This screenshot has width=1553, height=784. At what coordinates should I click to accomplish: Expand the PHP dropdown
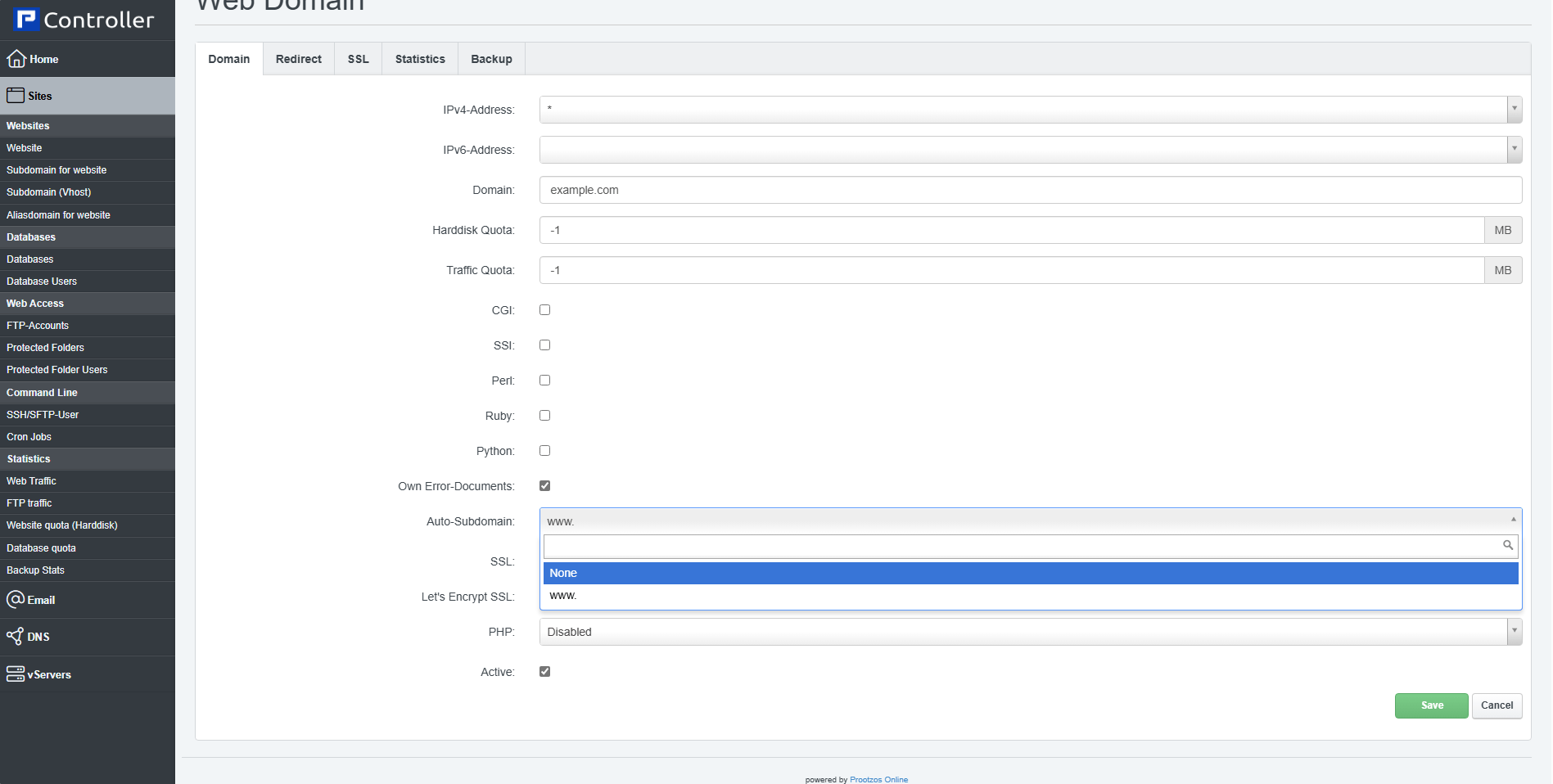pos(1514,632)
